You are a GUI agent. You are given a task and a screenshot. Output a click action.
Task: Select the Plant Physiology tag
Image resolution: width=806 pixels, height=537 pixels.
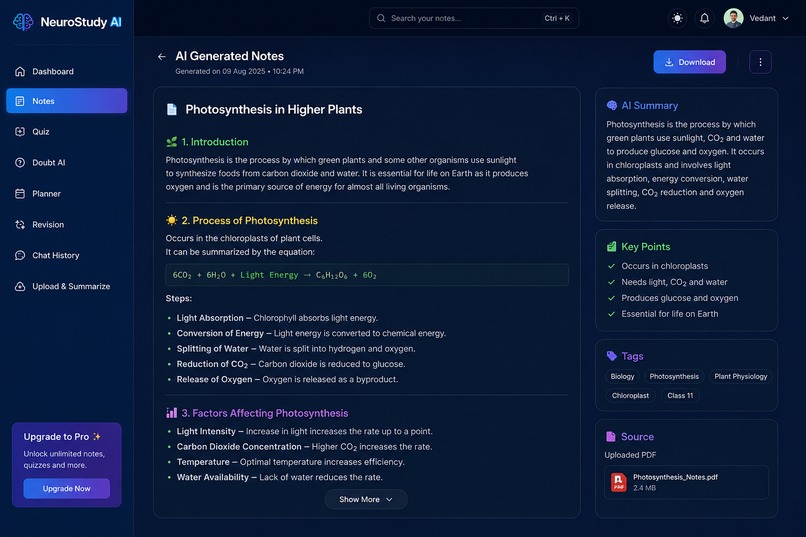(x=741, y=377)
